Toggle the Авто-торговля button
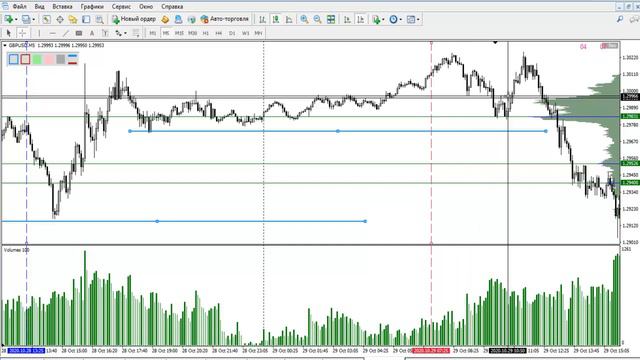Viewport: 640px width, 360px height. 224,19
